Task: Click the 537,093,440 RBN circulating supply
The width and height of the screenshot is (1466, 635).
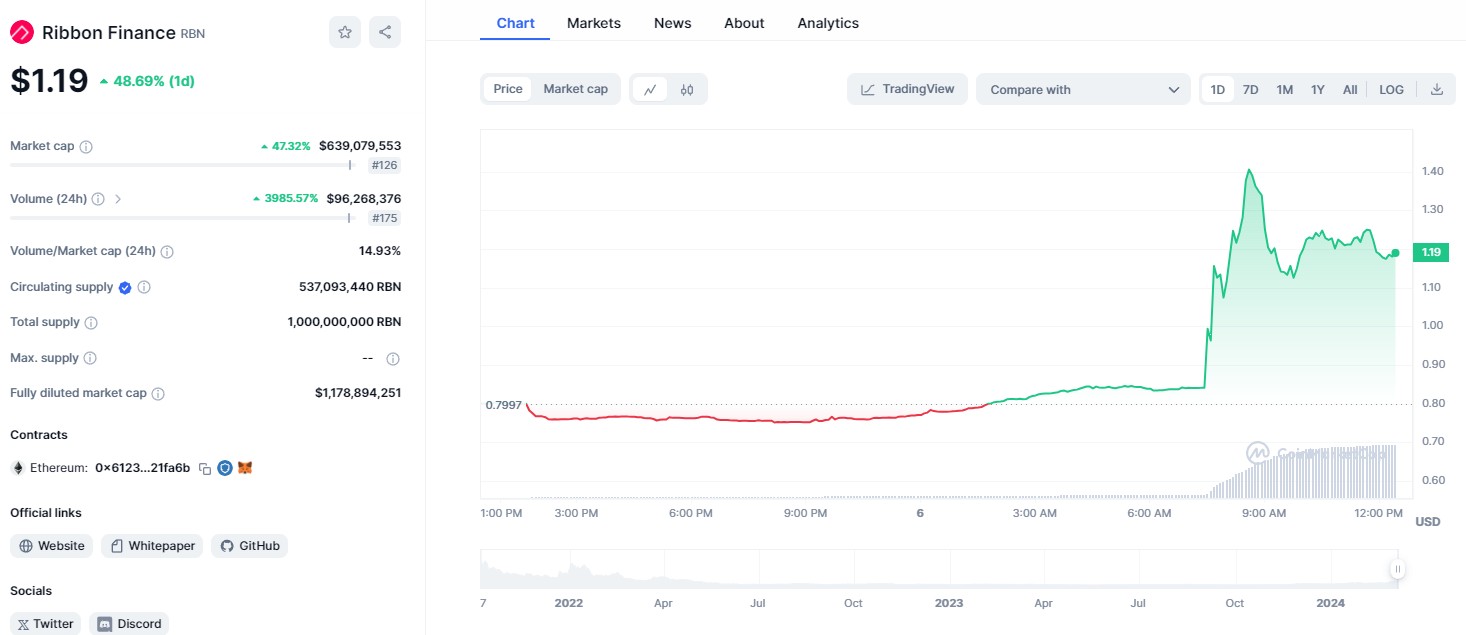Action: 350,287
